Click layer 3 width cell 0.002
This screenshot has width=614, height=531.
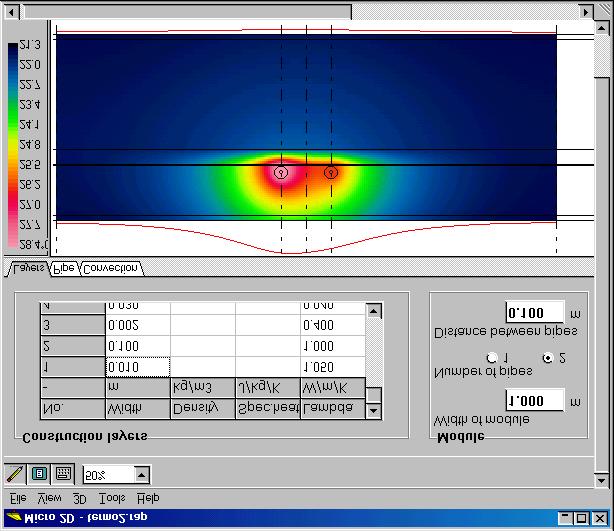coord(138,325)
